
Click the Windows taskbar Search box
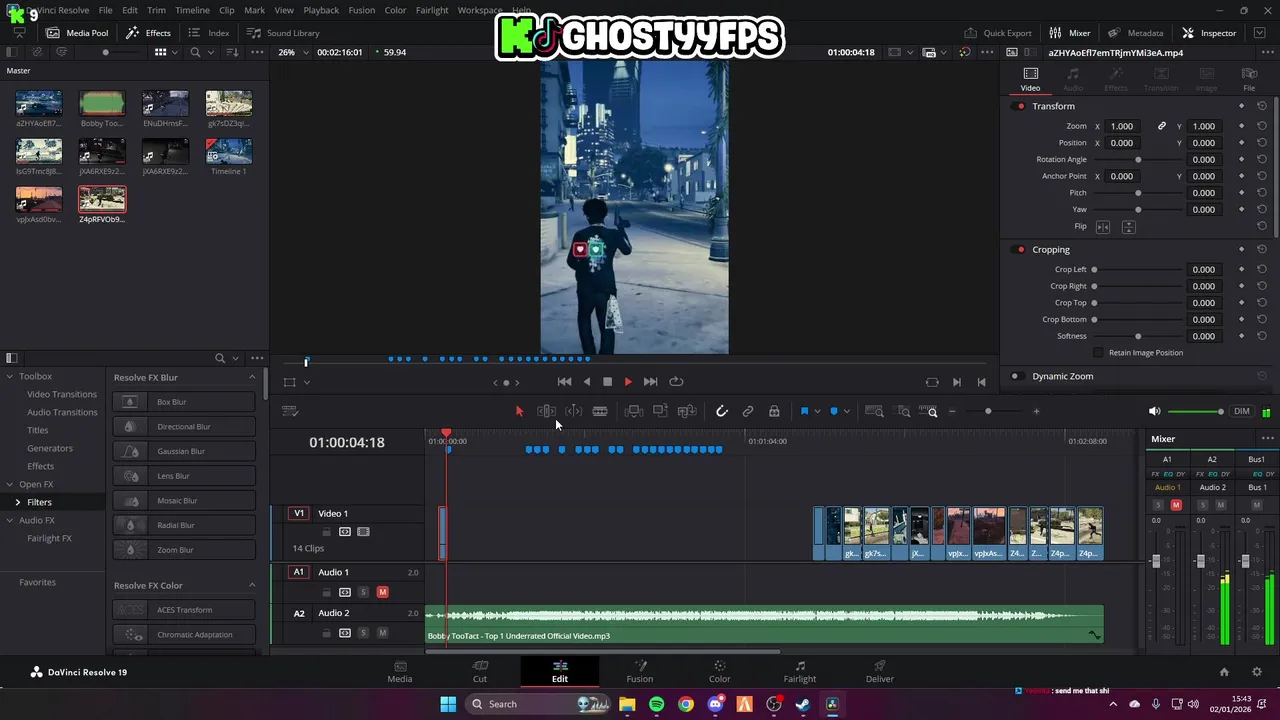[x=540, y=704]
